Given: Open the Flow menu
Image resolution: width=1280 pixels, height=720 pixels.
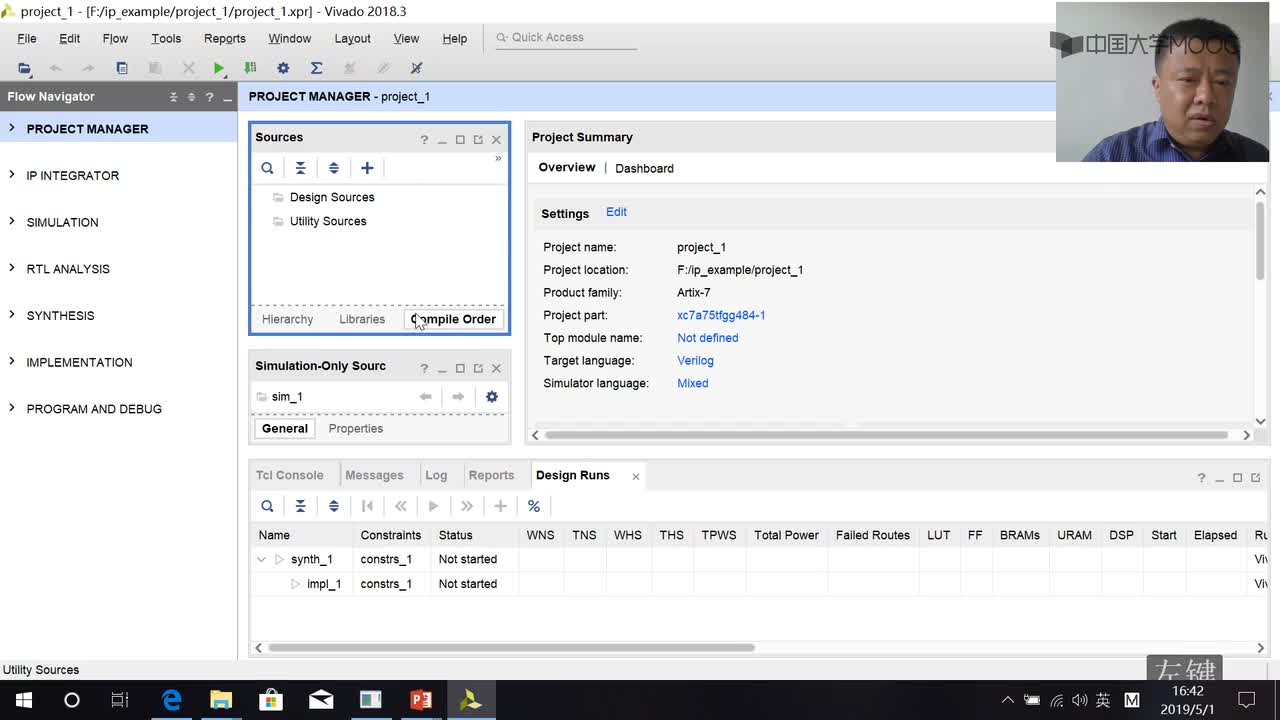Looking at the screenshot, I should tap(115, 38).
